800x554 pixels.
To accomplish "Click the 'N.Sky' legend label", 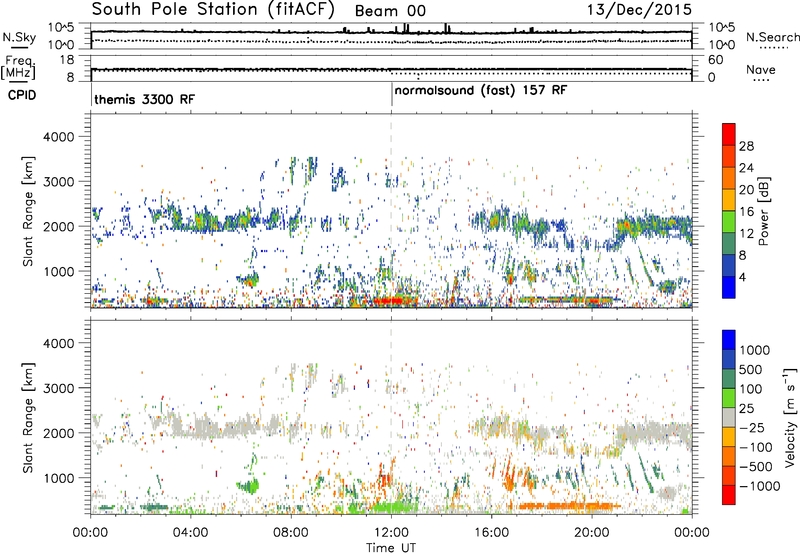I will pyautogui.click(x=19, y=37).
